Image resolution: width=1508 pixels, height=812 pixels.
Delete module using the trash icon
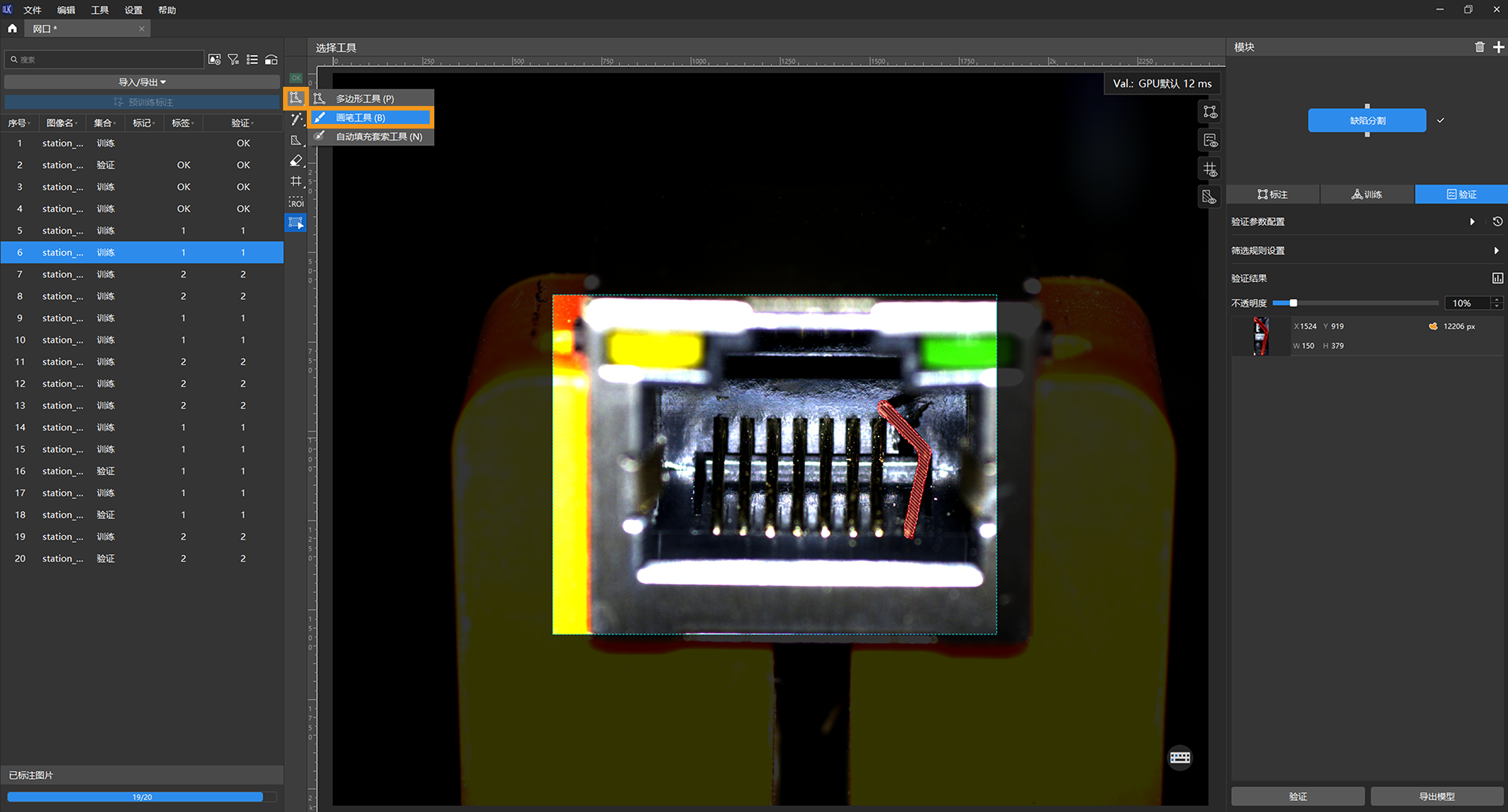[x=1479, y=47]
